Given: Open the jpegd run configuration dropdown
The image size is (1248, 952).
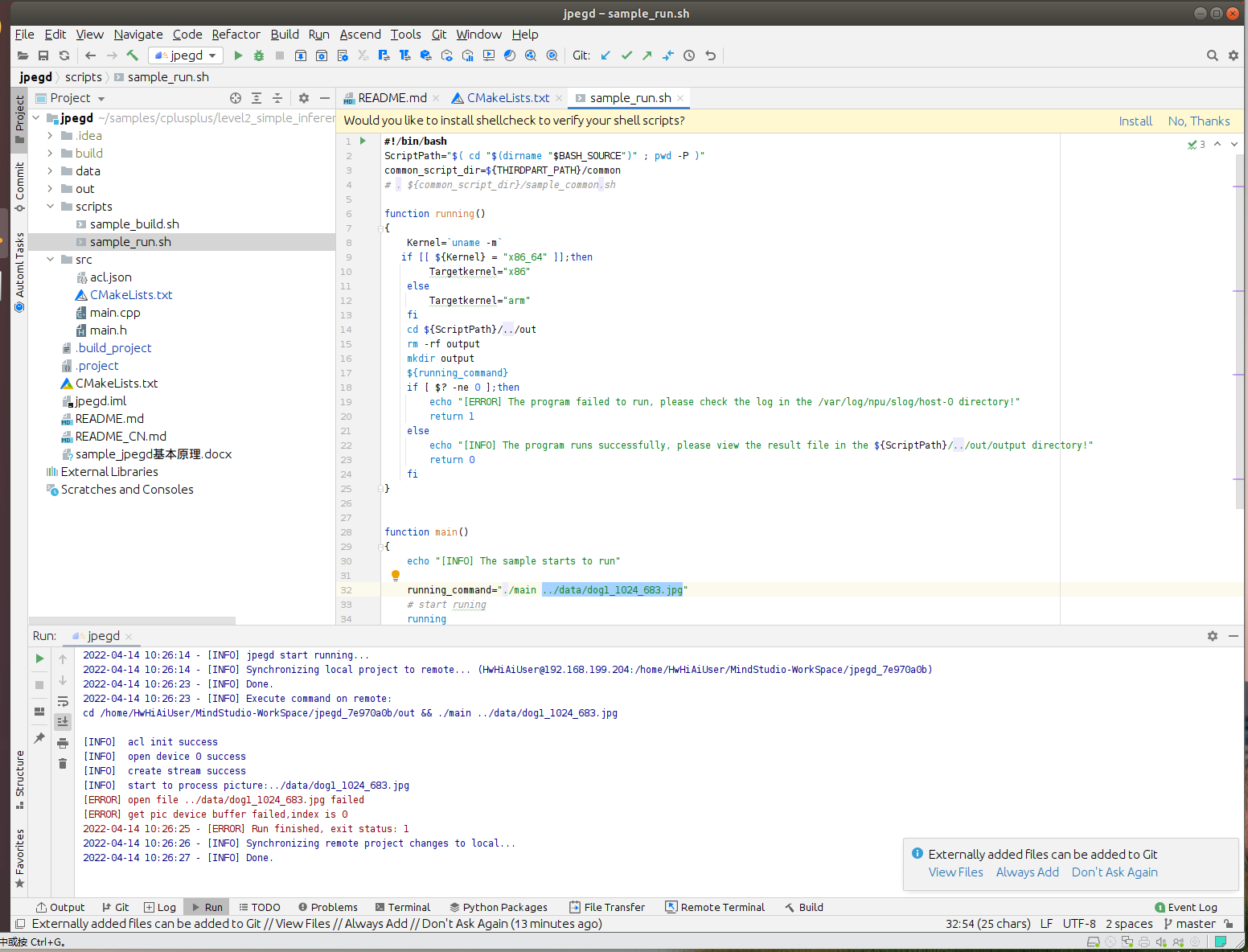Looking at the screenshot, I should click(x=187, y=55).
